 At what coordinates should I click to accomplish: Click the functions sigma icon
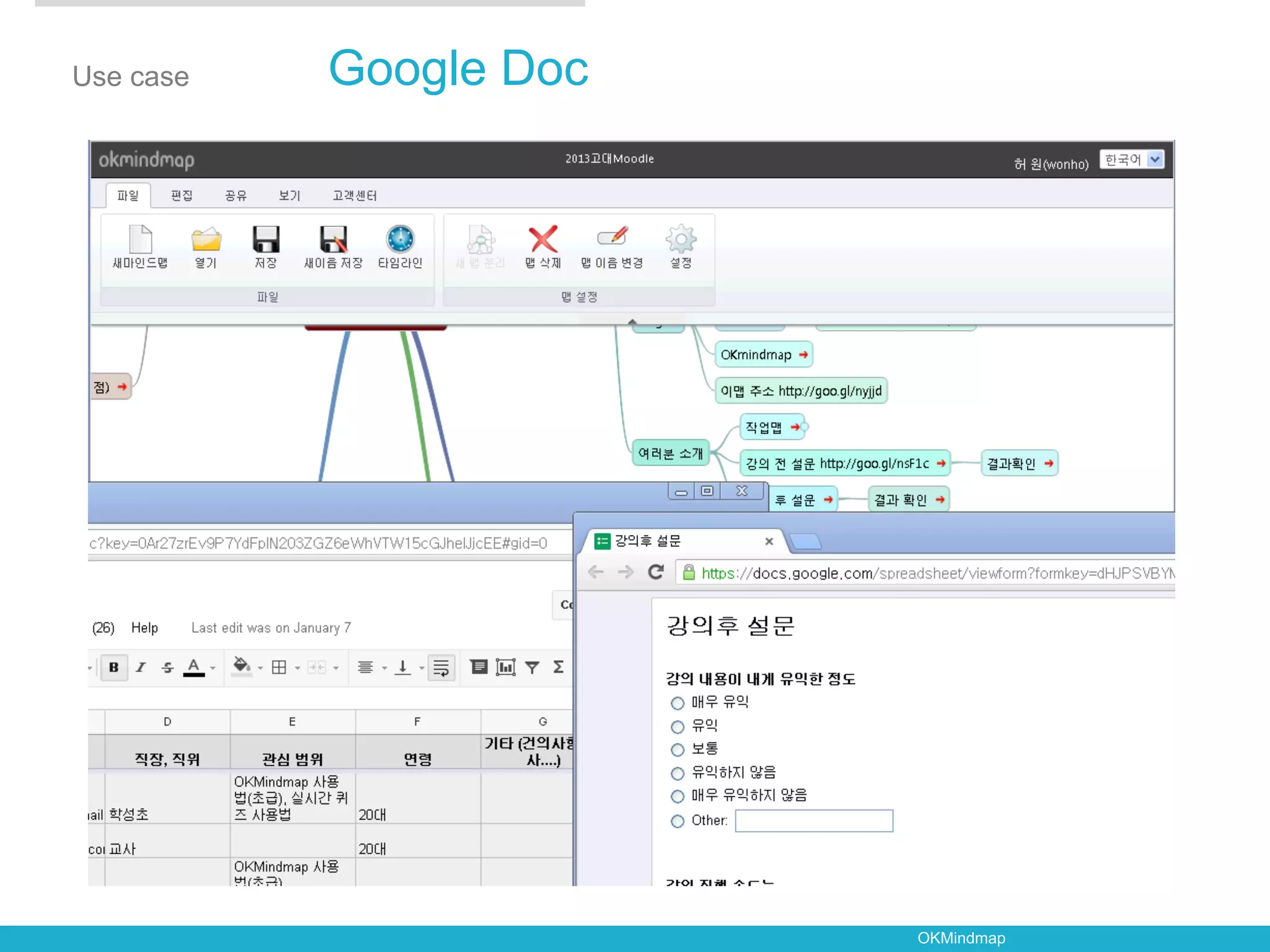coord(558,667)
